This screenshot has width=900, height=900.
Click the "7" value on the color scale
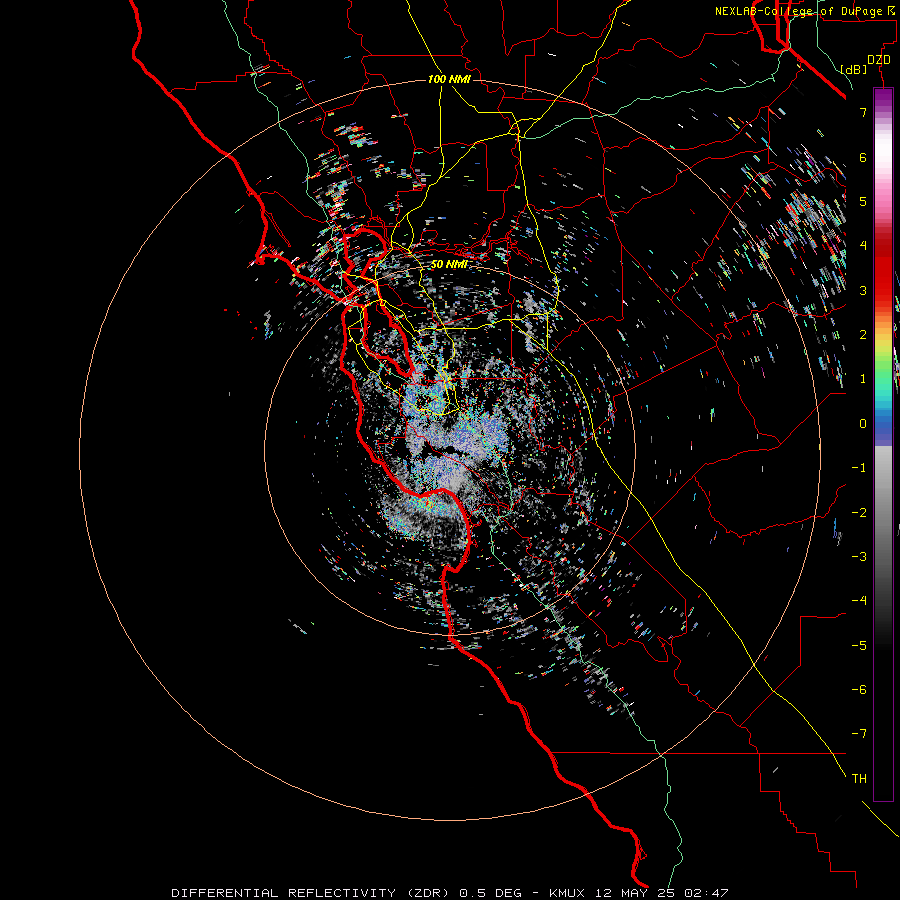863,112
